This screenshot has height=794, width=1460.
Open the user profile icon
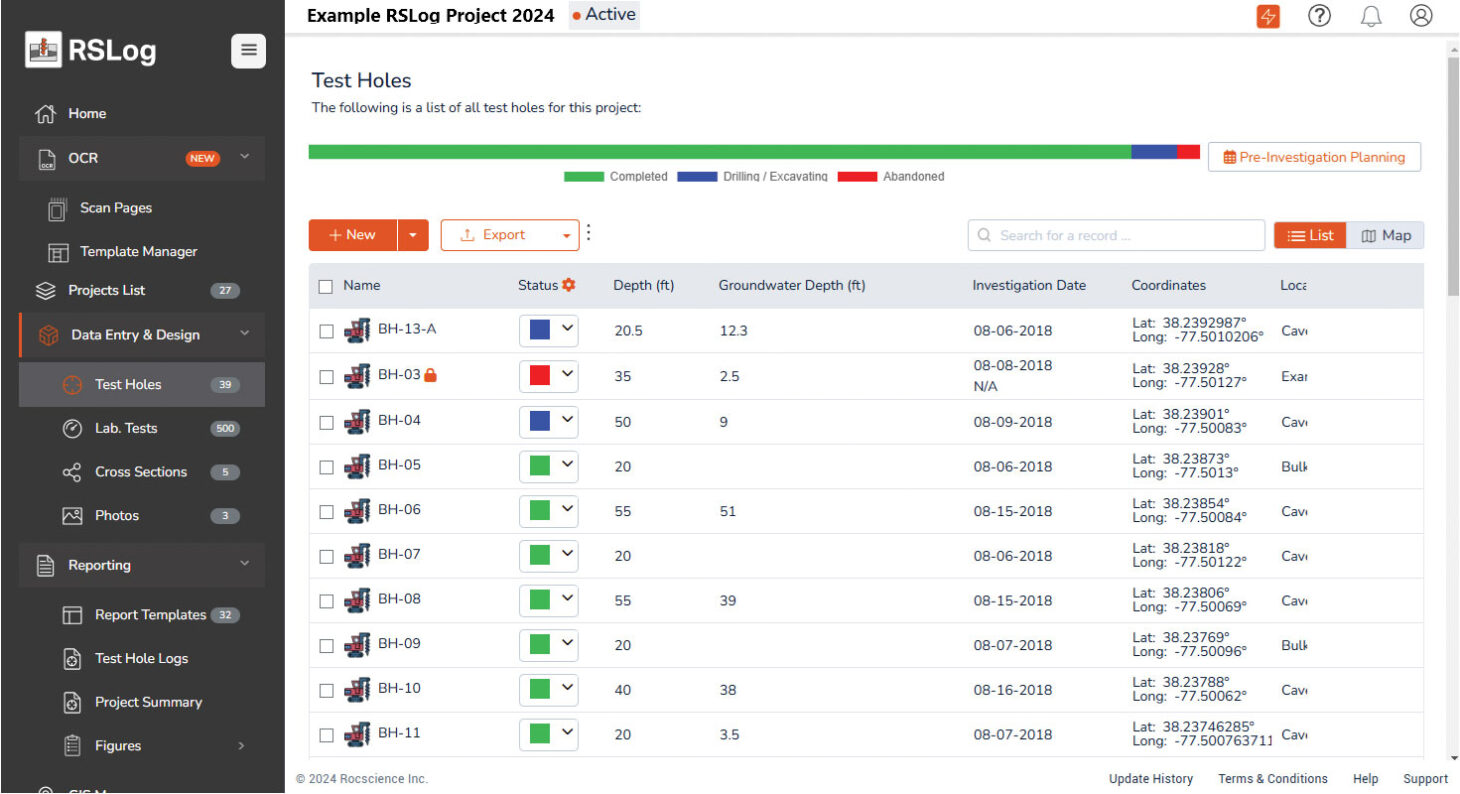(1421, 16)
